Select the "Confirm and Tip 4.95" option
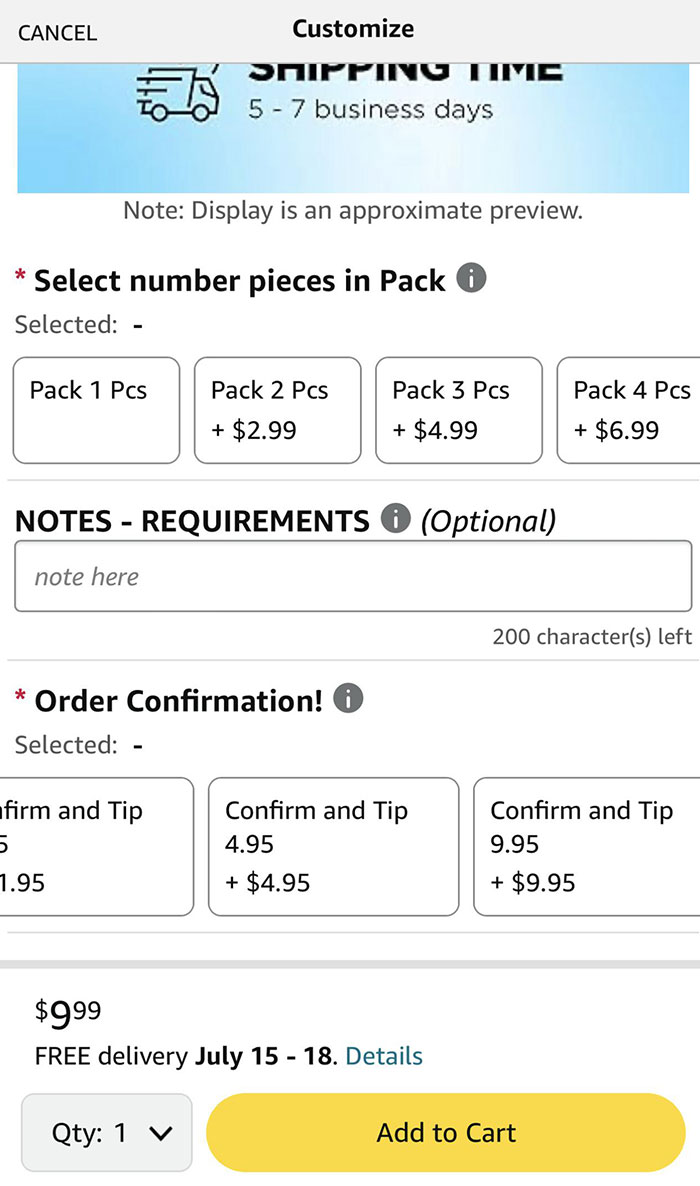Screen dimensions: 700x1186 coord(333,845)
